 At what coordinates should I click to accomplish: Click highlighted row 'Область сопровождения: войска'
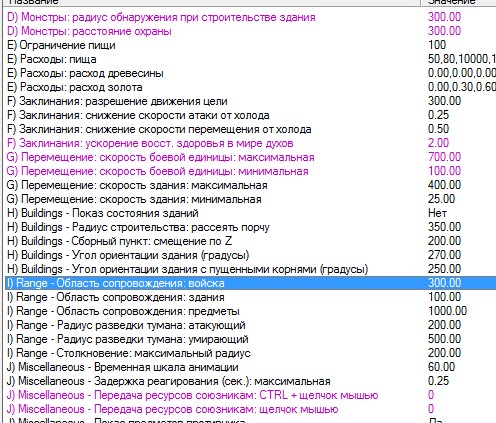point(251,283)
